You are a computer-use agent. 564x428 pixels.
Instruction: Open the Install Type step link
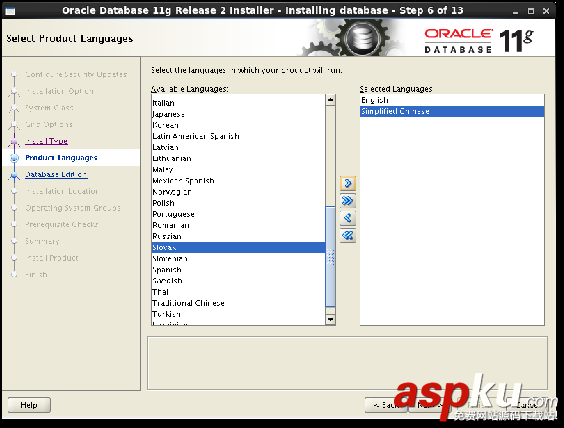46,141
